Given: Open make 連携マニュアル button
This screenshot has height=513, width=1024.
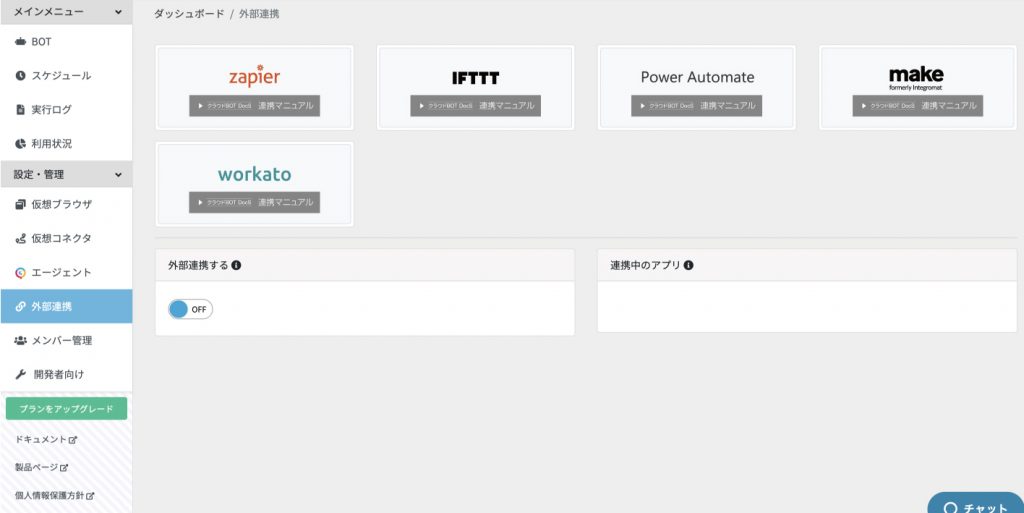Looking at the screenshot, I should [918, 106].
